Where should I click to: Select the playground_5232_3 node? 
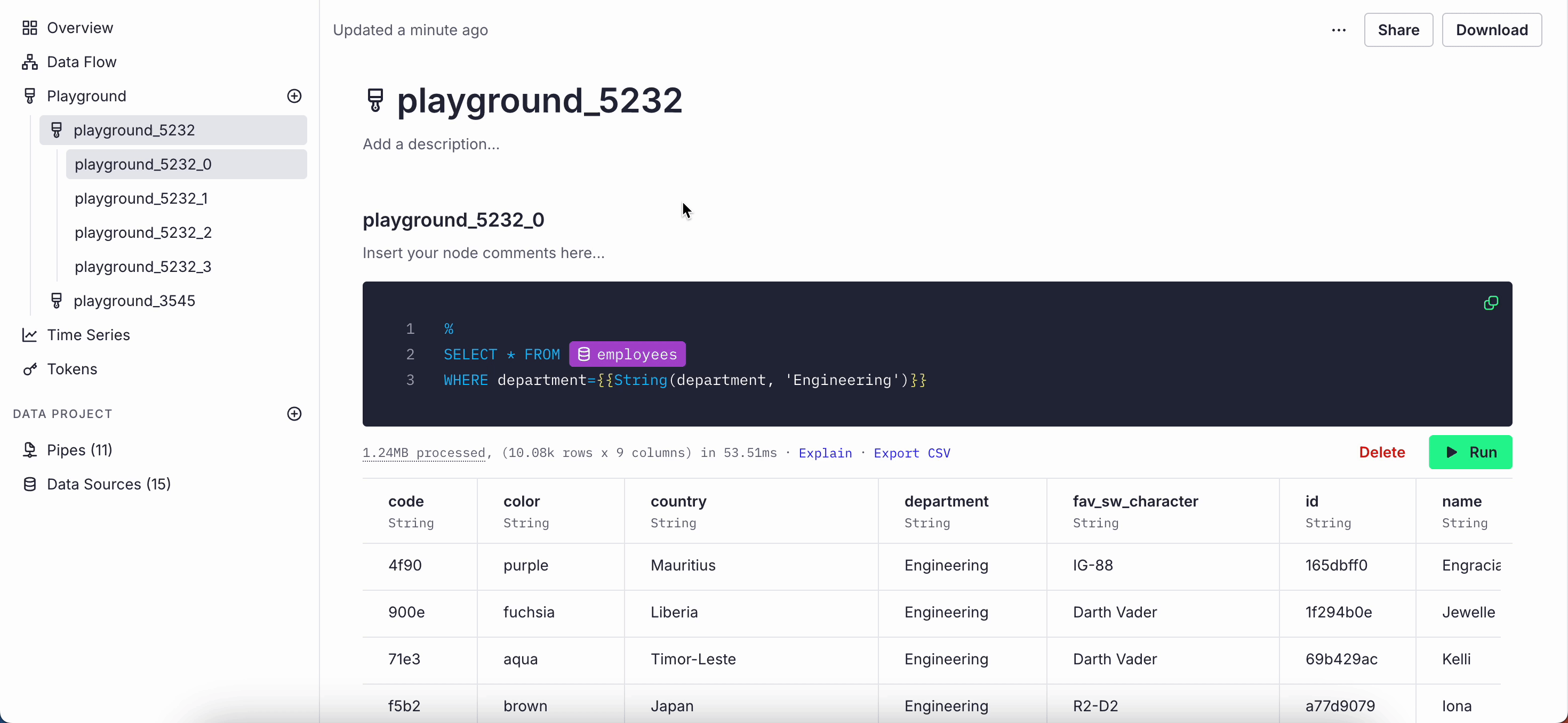[142, 267]
